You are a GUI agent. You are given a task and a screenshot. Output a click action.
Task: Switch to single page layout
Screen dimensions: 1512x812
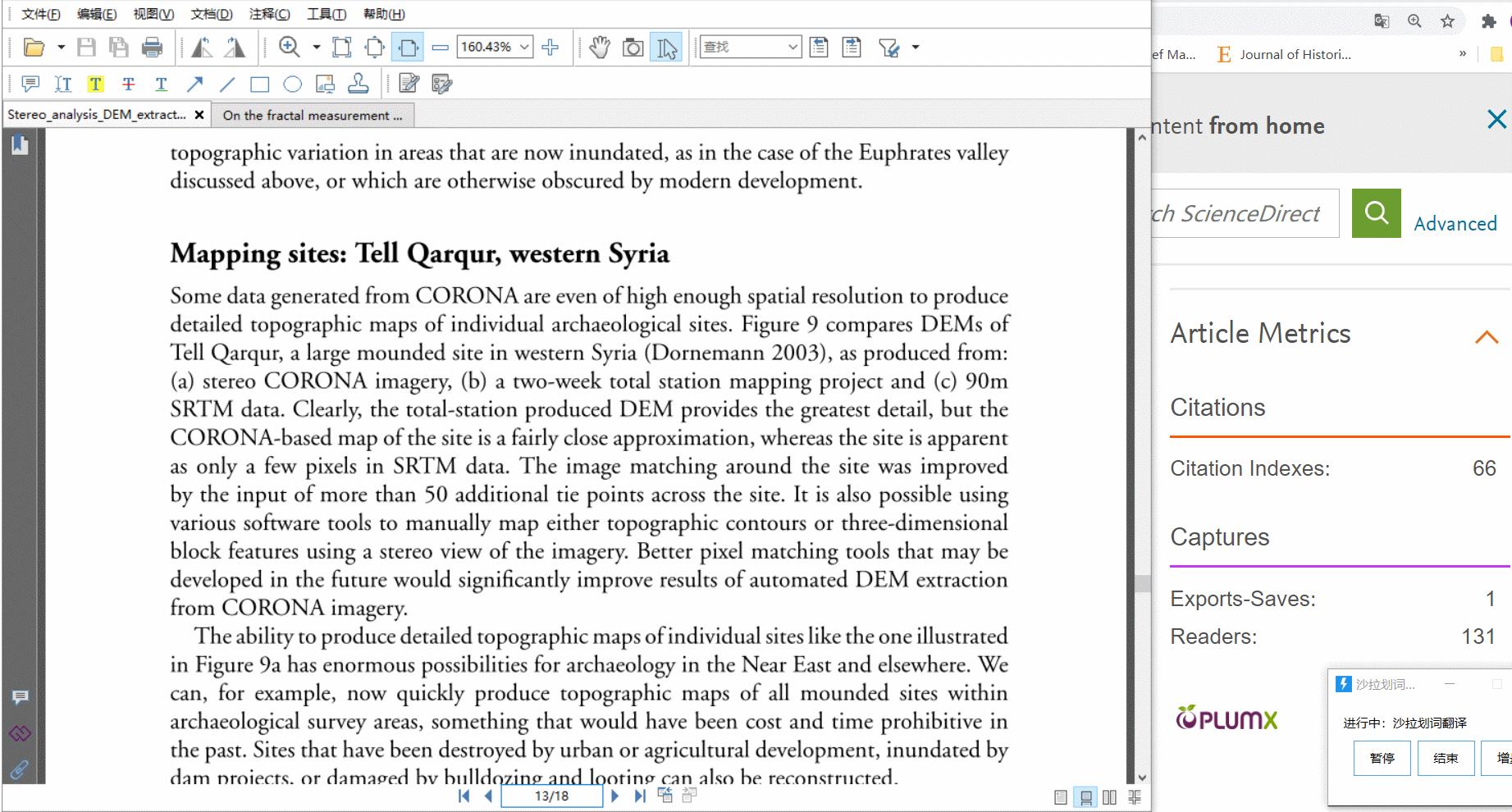pyautogui.click(x=1061, y=797)
